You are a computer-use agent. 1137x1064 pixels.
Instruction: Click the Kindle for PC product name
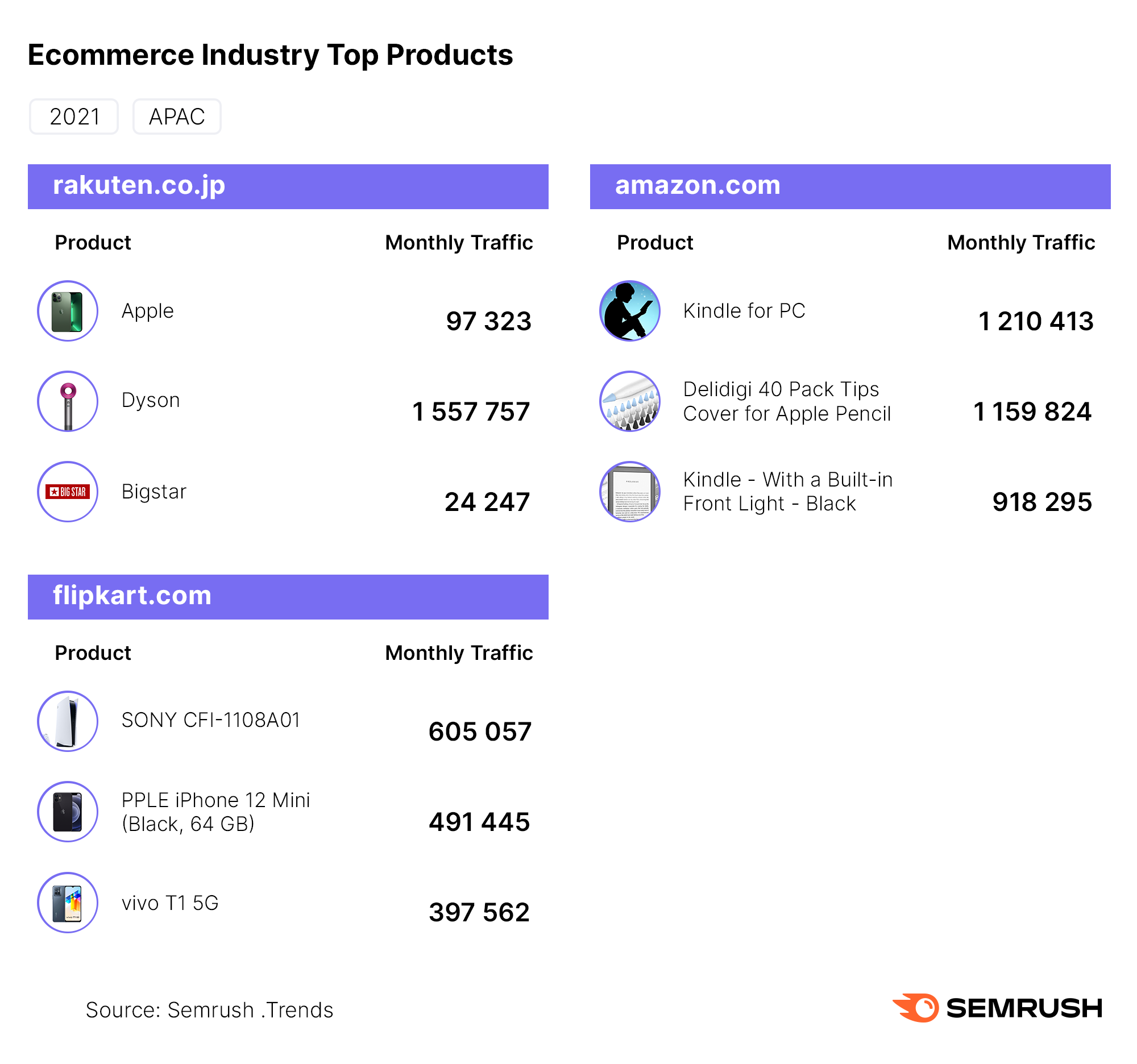744,311
